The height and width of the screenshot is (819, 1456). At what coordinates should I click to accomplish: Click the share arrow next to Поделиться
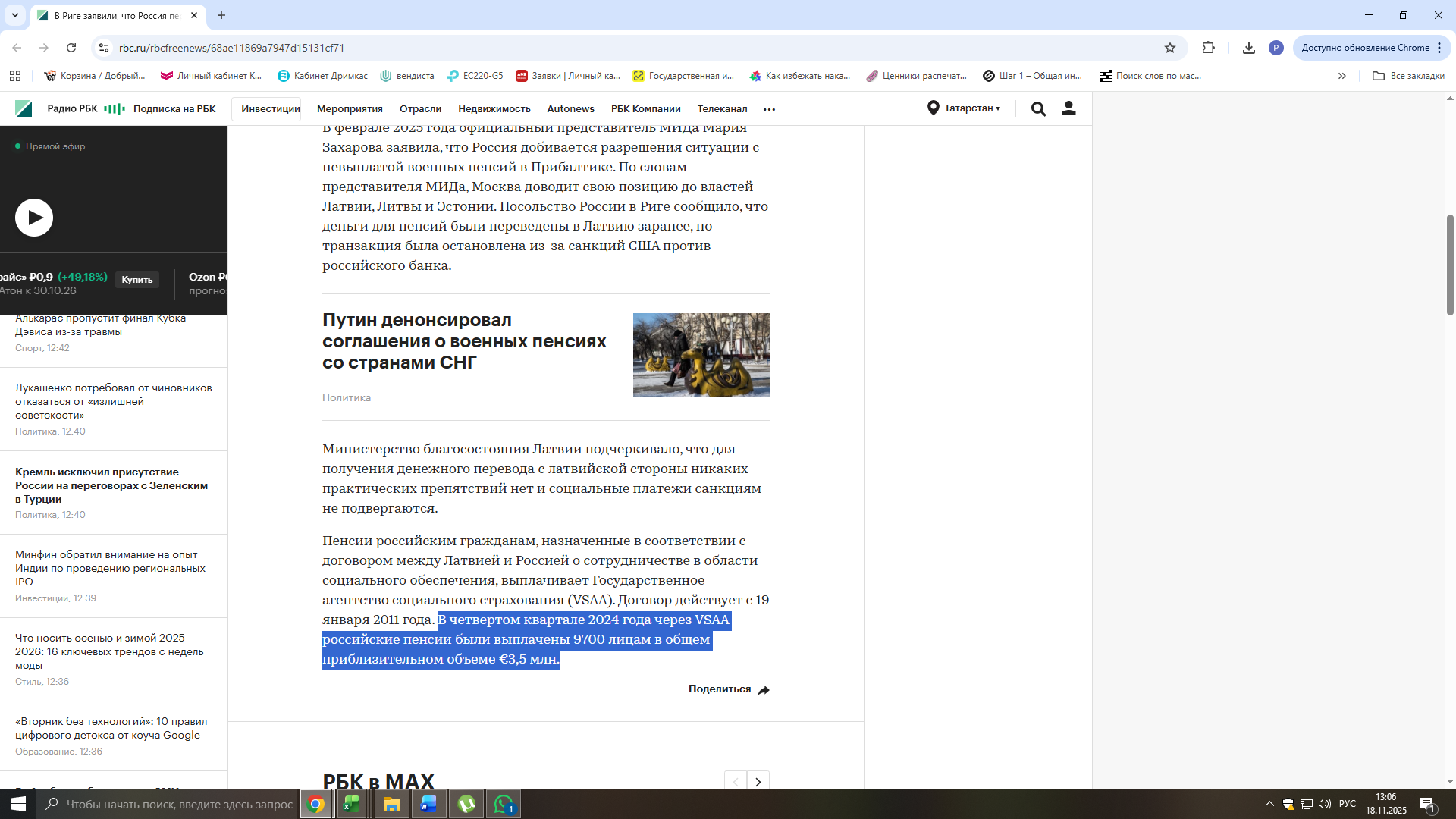pyautogui.click(x=764, y=690)
